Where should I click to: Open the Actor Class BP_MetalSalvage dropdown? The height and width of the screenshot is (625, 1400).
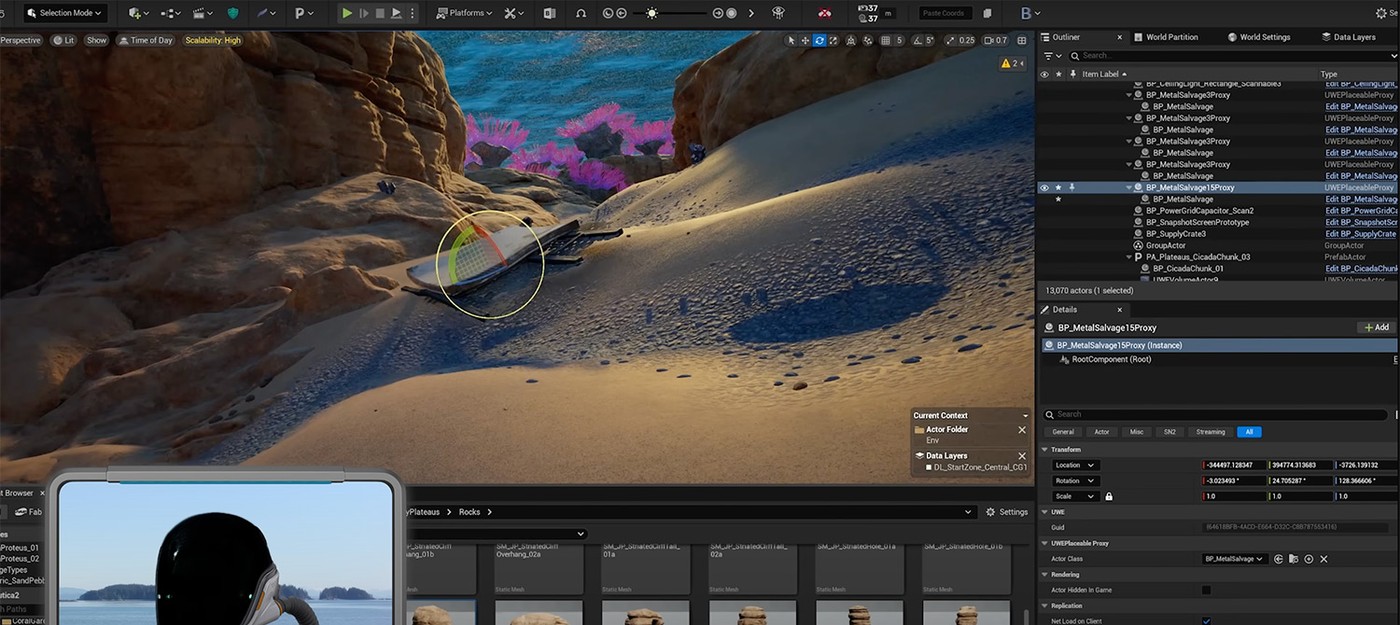pos(1235,559)
